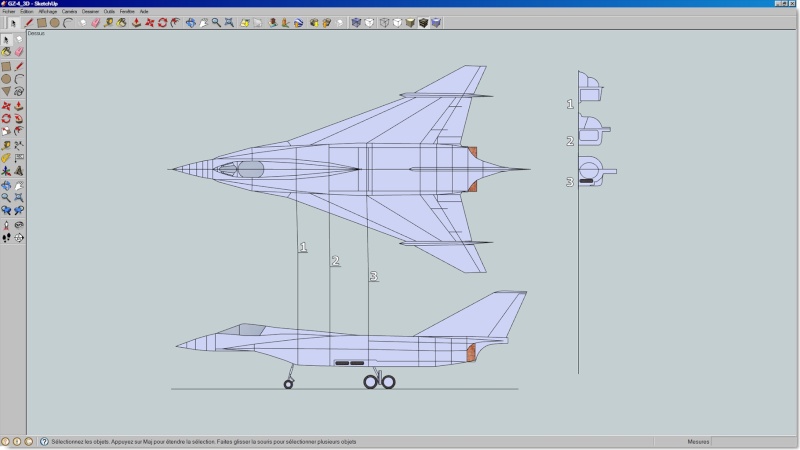This screenshot has width=800, height=450.
Task: Select the Scale tool in left palette
Action: point(6,131)
